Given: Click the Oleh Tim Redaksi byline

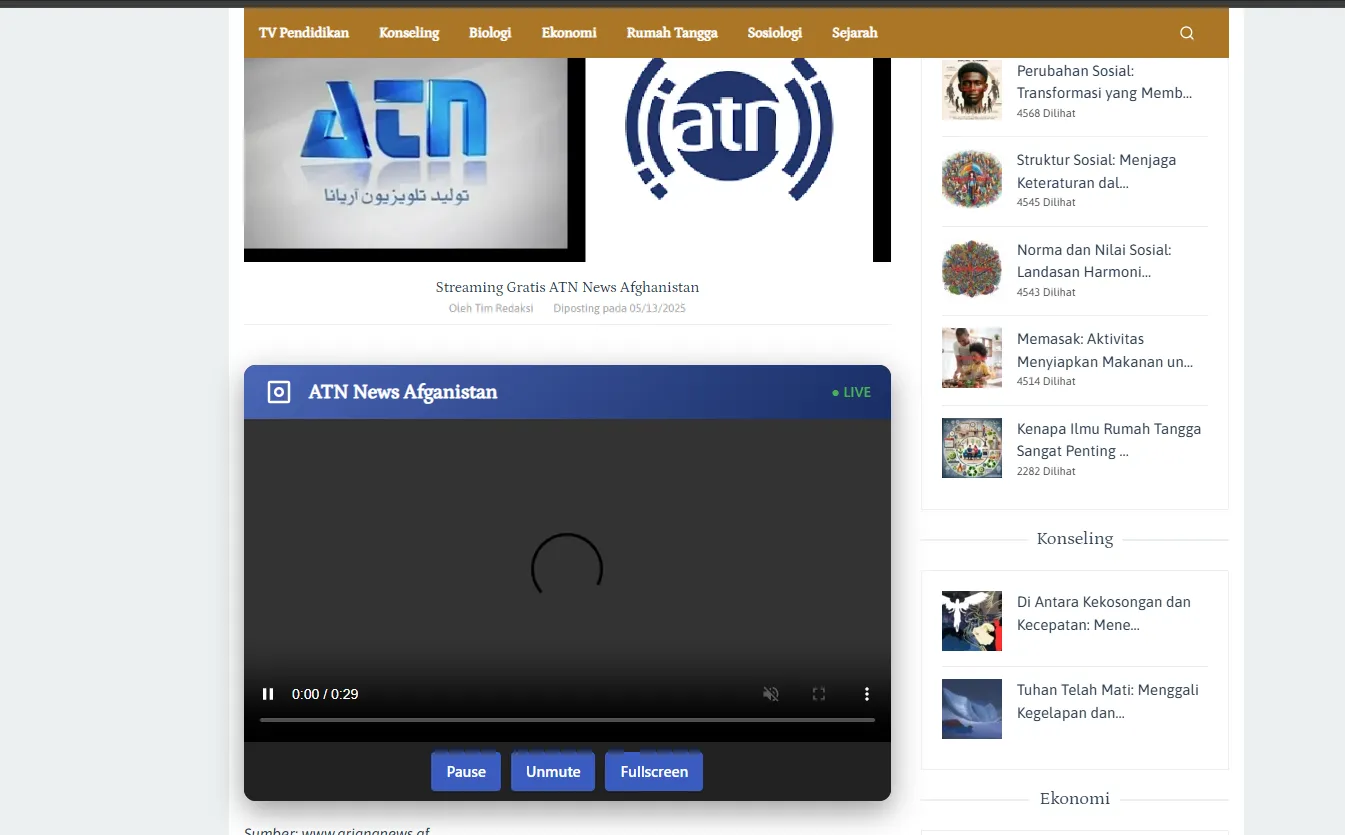Looking at the screenshot, I should (491, 308).
